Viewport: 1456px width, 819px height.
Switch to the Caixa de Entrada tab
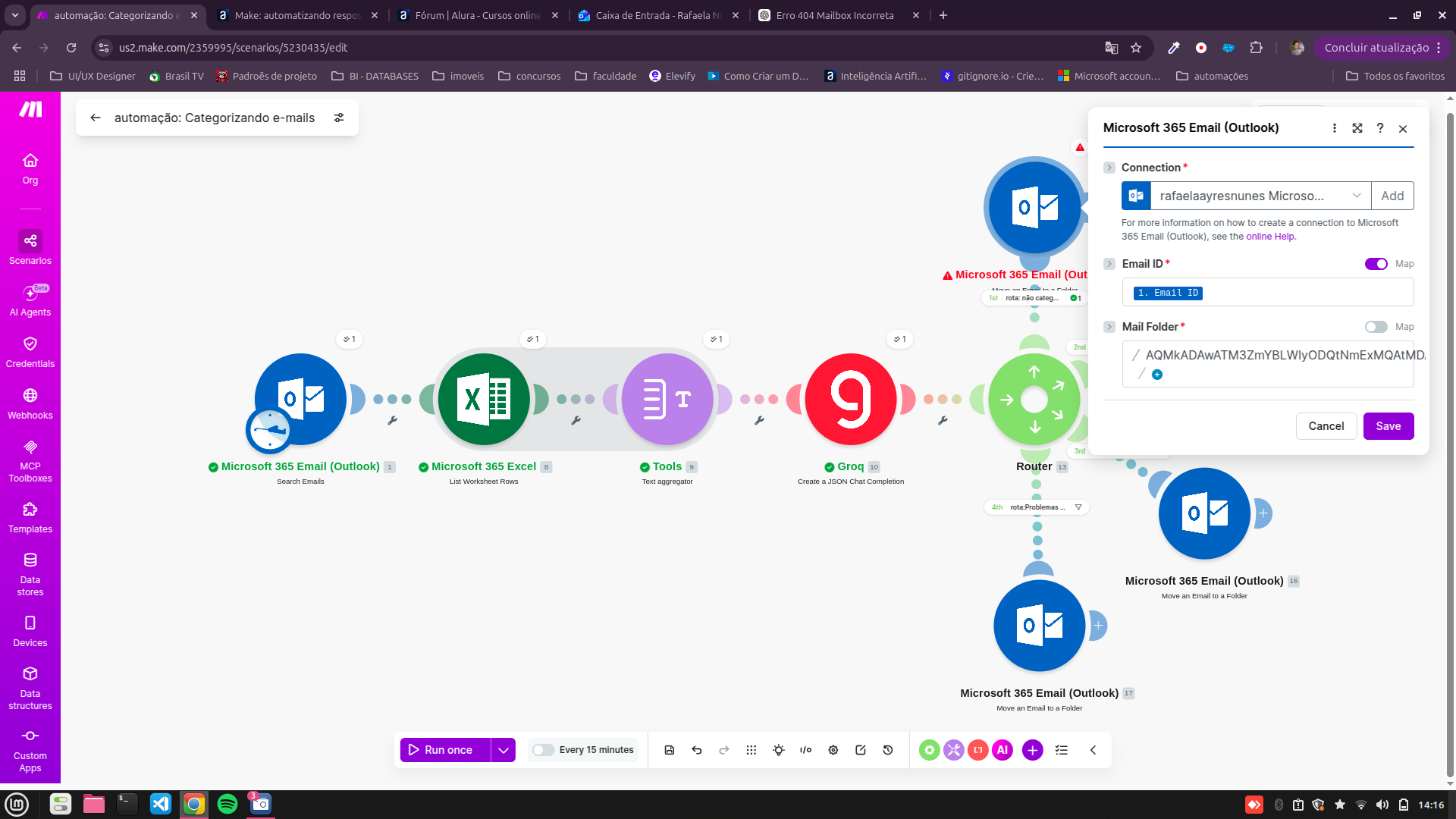pos(658,15)
